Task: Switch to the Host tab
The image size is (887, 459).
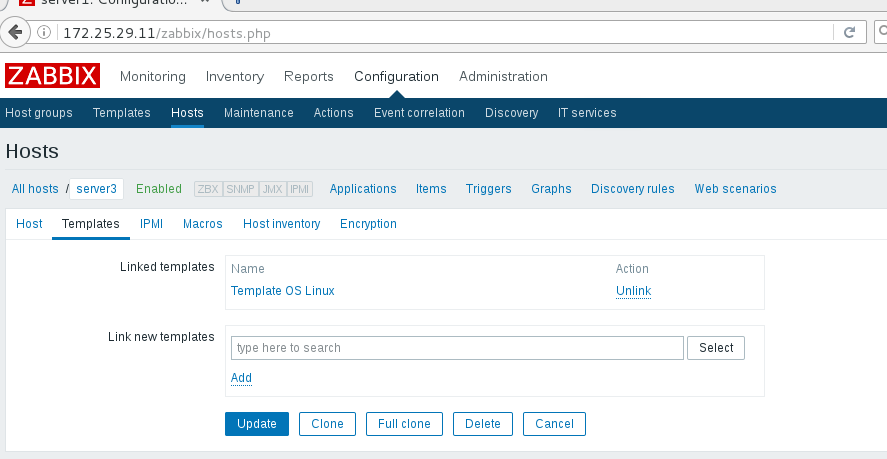Action: pos(29,224)
